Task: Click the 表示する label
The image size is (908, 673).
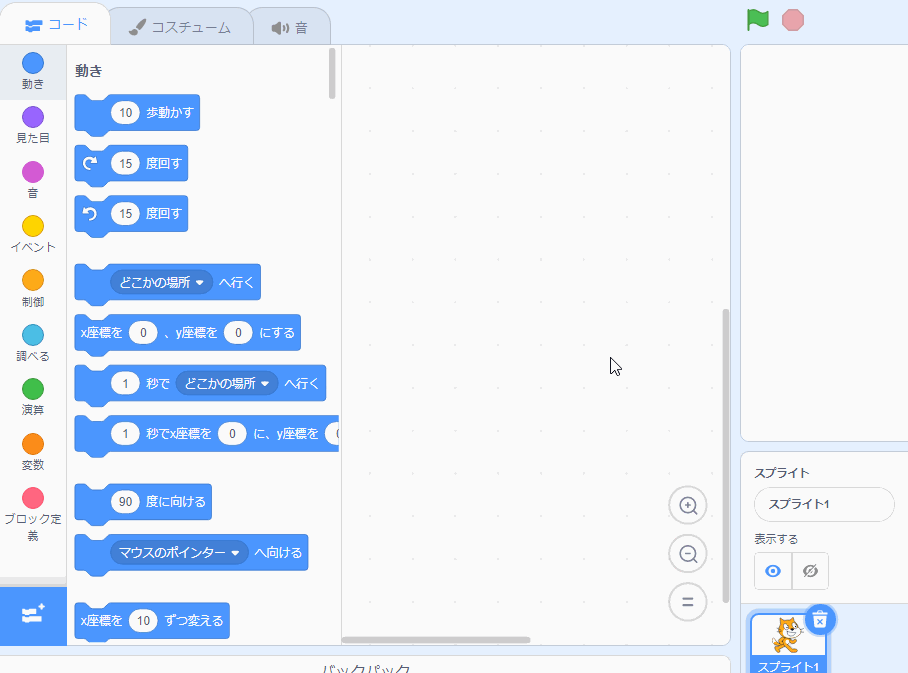Action: (x=776, y=539)
